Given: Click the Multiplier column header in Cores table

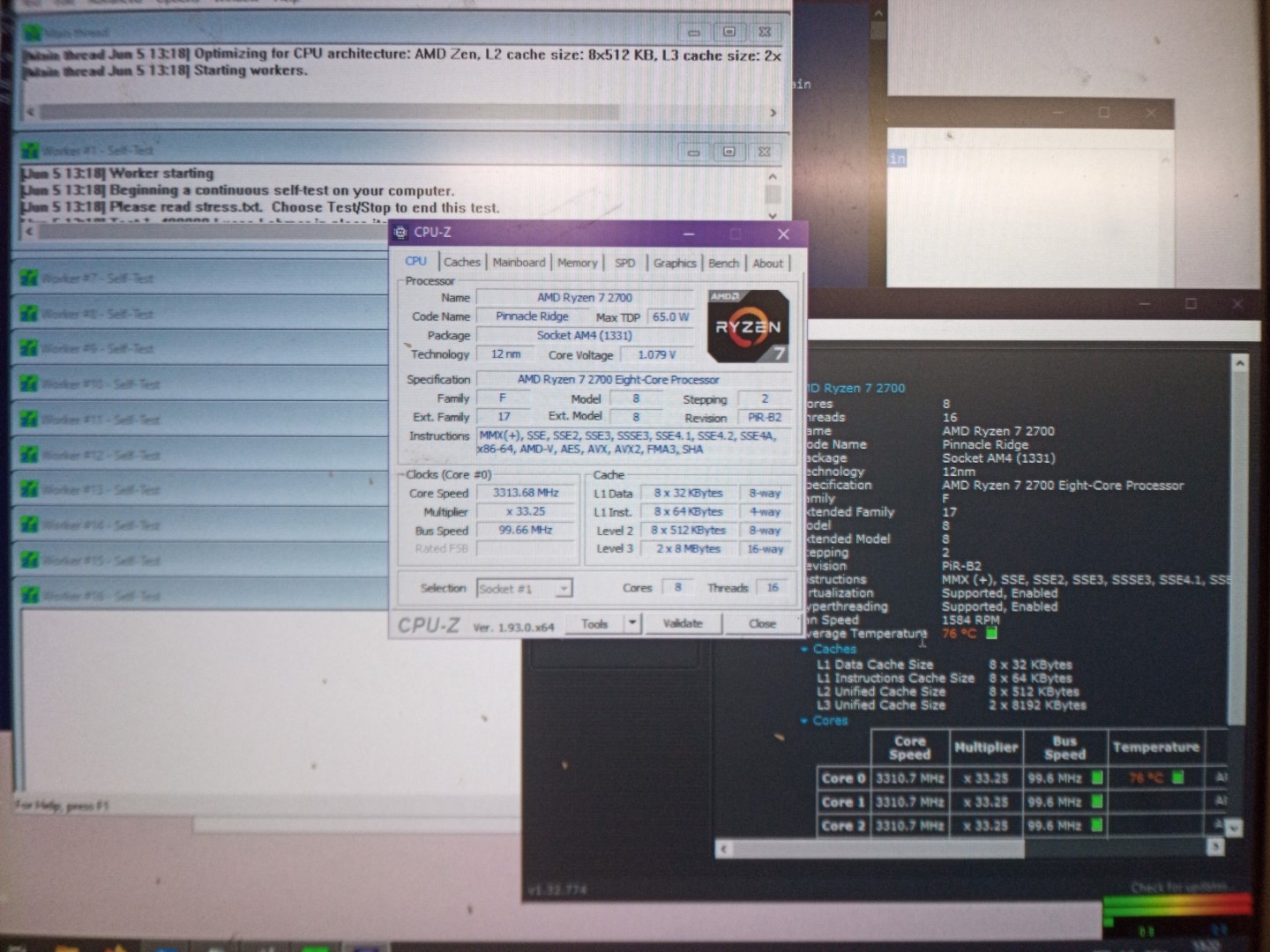Looking at the screenshot, I should point(986,747).
